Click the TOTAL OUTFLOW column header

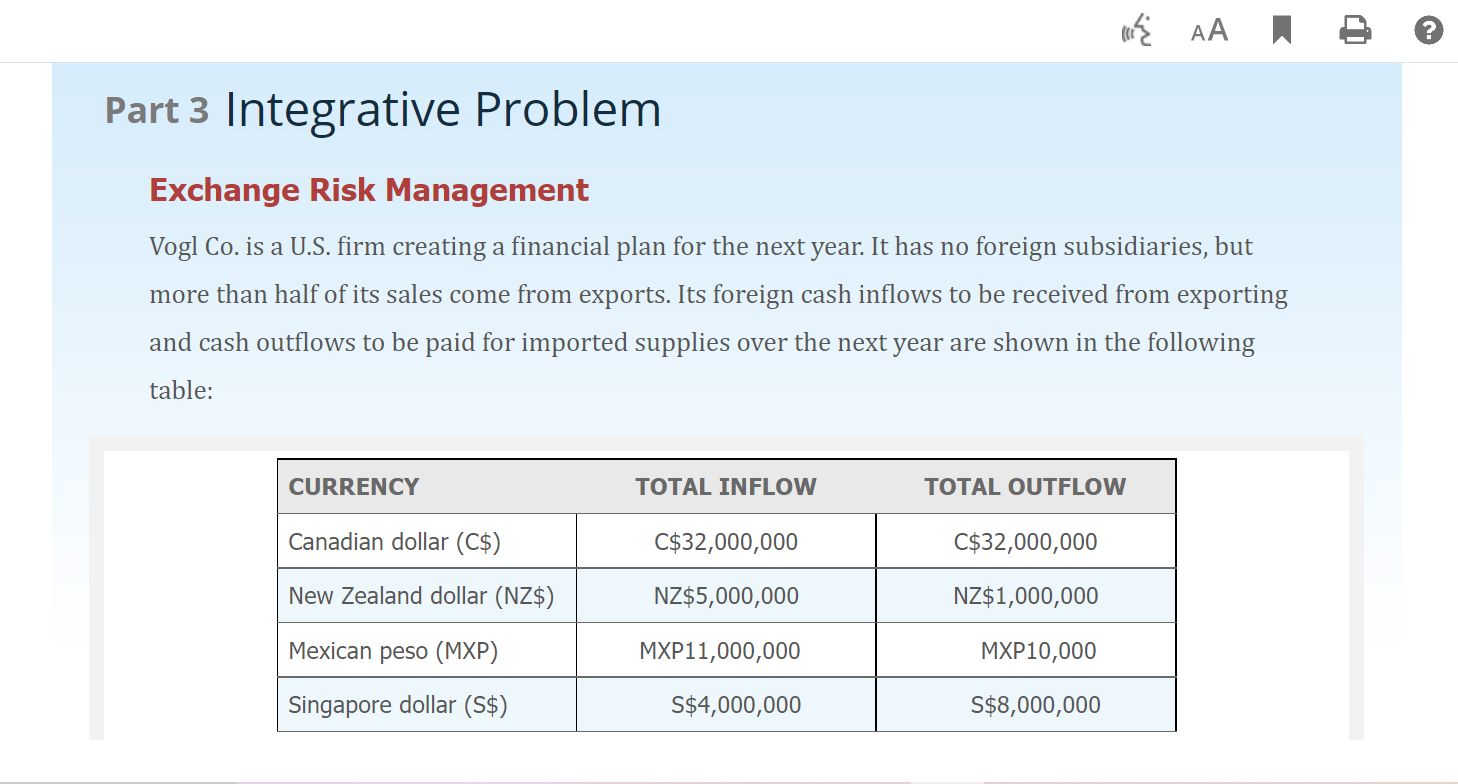[1025, 486]
